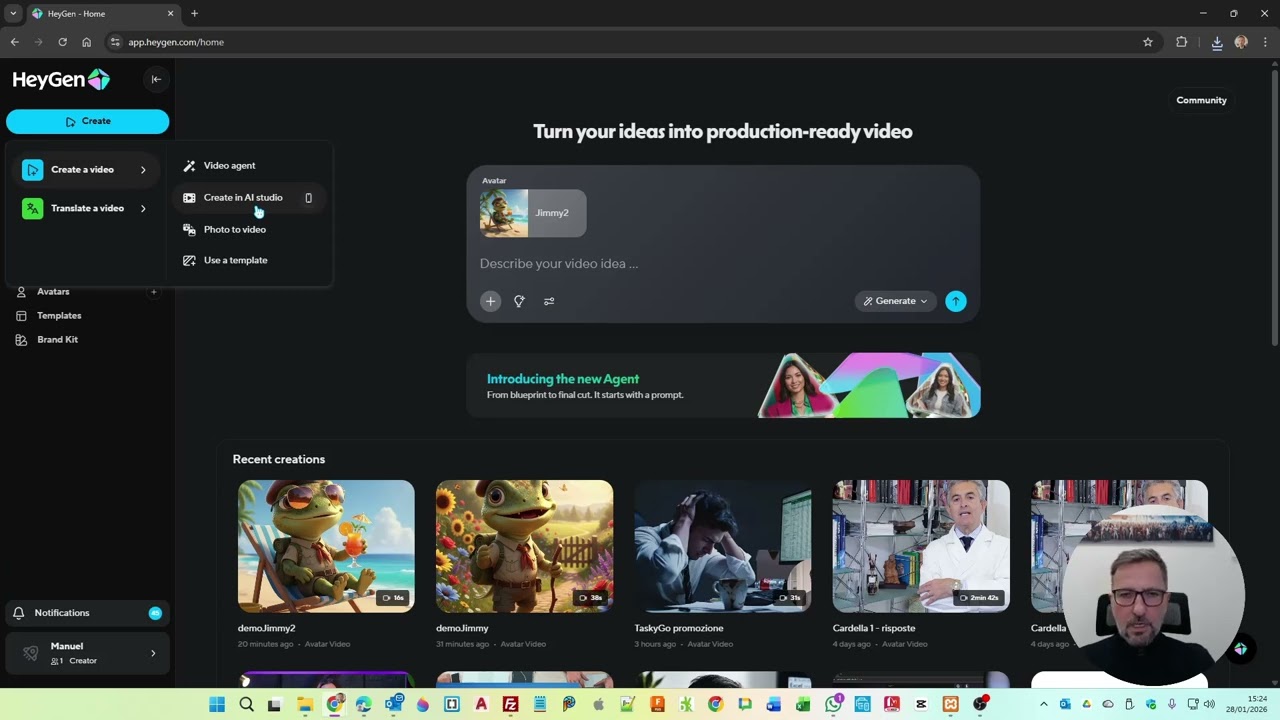Reload the HeyGen page
1280x720 pixels.
tap(62, 42)
